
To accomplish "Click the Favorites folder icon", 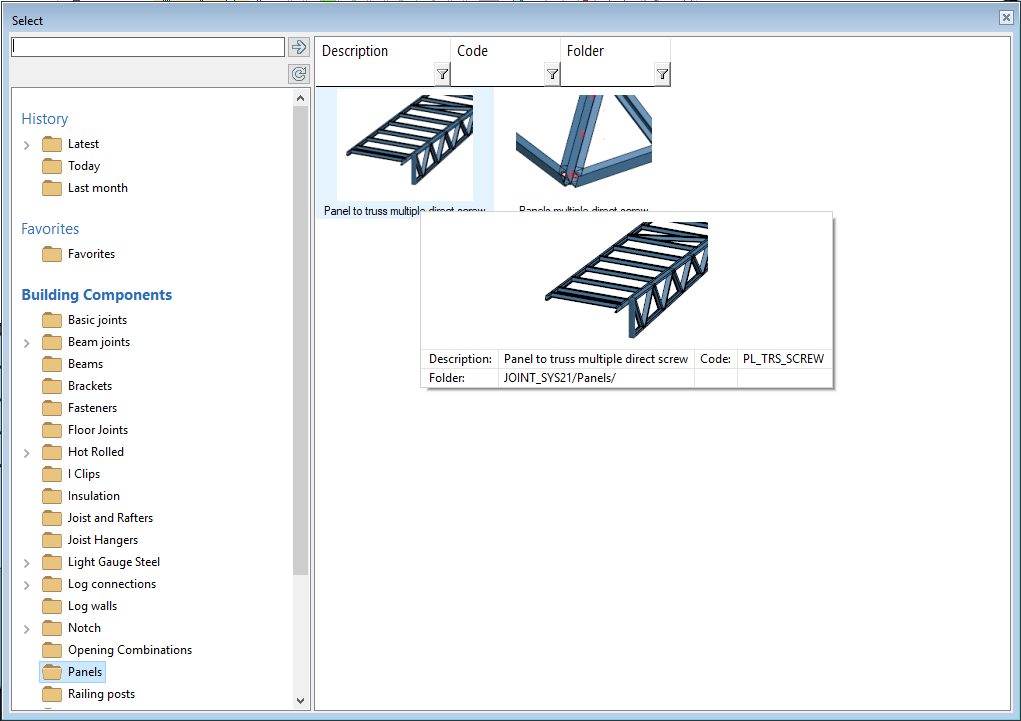I will [x=52, y=254].
